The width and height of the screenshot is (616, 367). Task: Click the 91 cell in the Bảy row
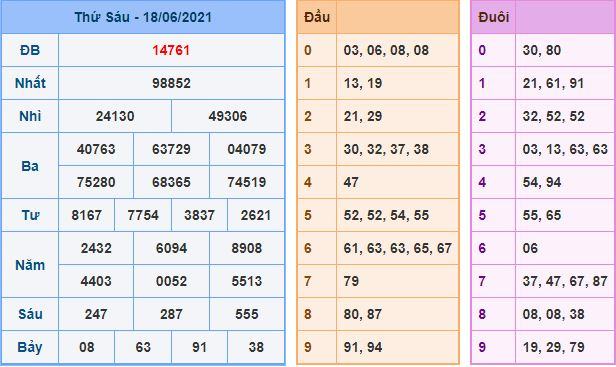point(200,347)
